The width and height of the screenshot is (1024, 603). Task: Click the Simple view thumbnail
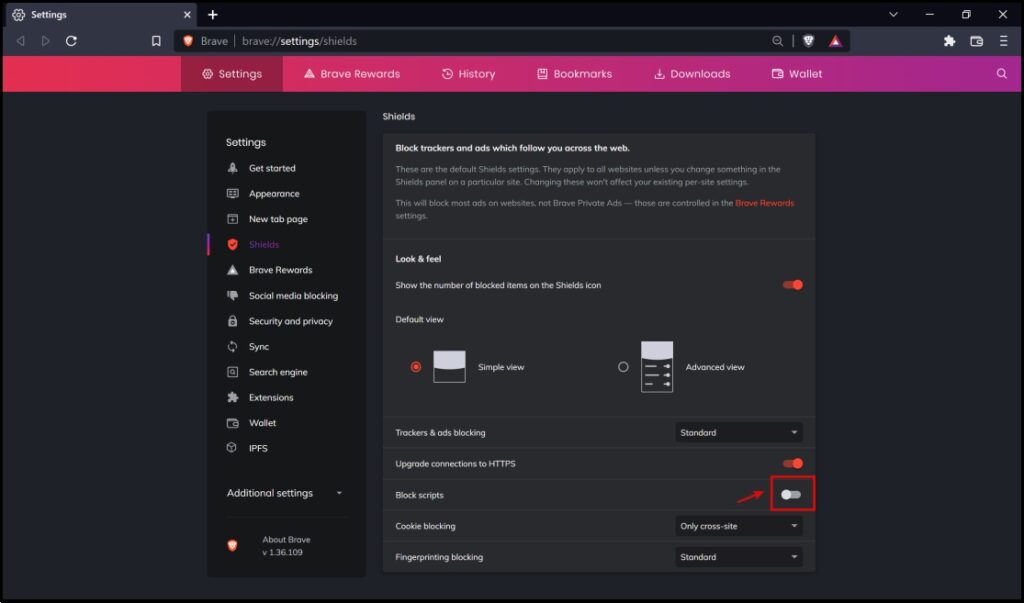(449, 367)
